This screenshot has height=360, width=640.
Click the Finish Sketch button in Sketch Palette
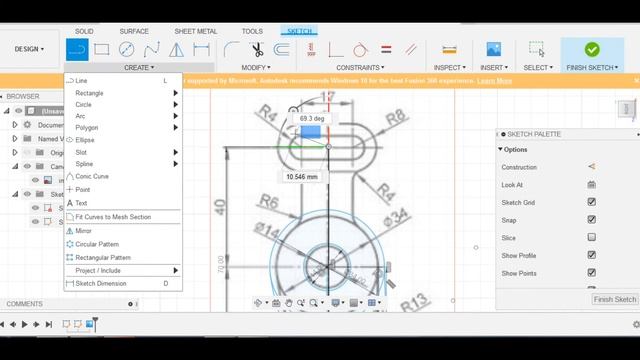click(x=615, y=299)
